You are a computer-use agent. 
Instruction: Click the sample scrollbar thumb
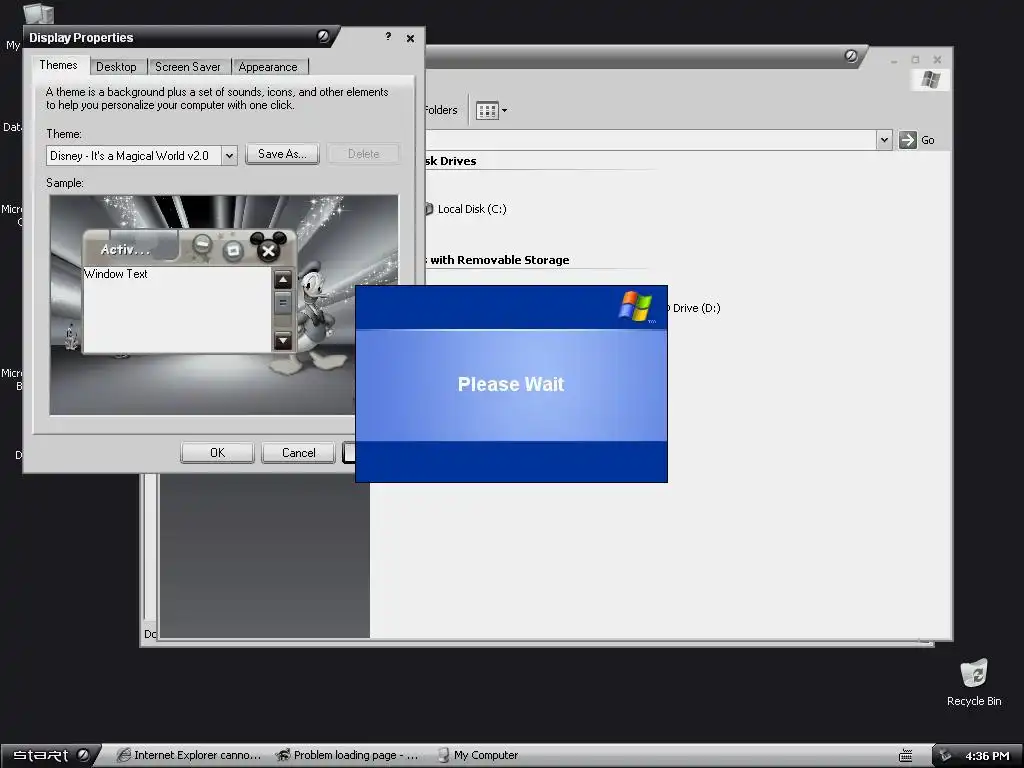click(283, 304)
